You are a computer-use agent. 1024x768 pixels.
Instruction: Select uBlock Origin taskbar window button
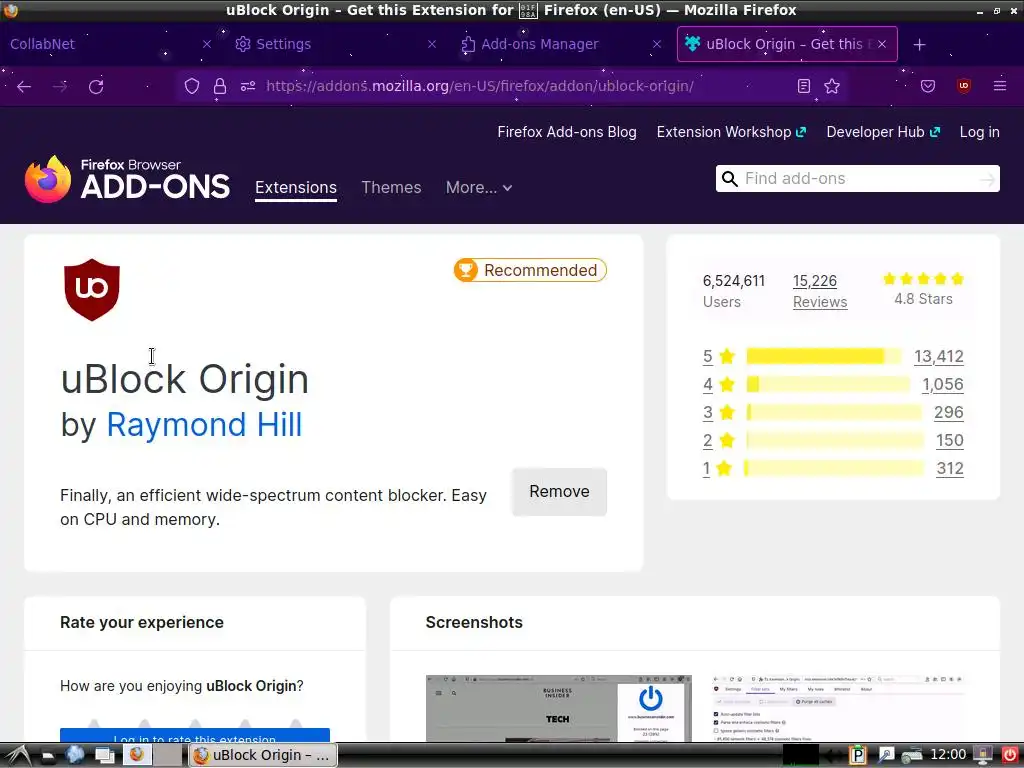pos(263,756)
